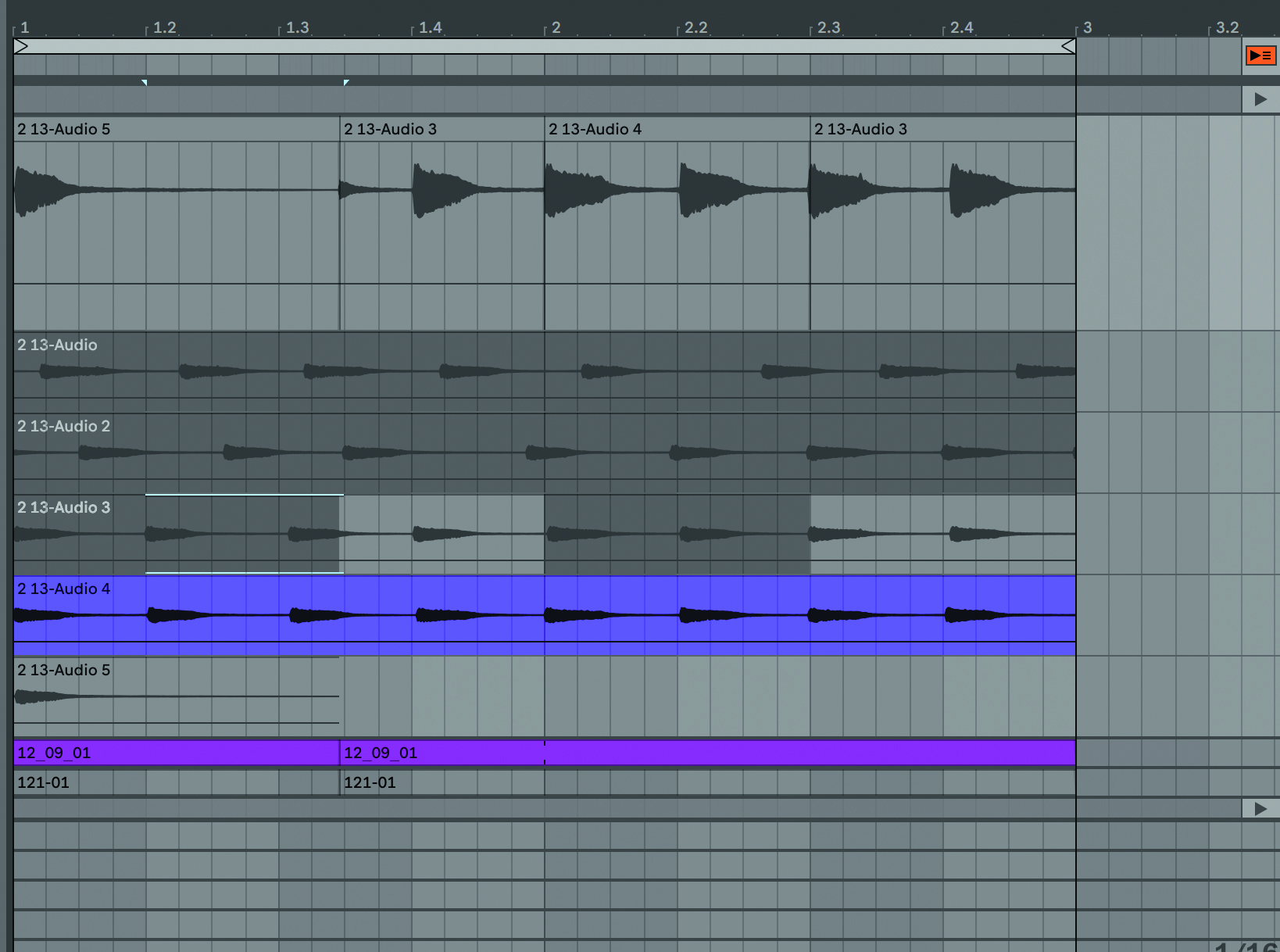Click the first waveform in the '2 13-Audio 5' main clip
Viewport: 1280px width, 952px height.
click(x=47, y=190)
